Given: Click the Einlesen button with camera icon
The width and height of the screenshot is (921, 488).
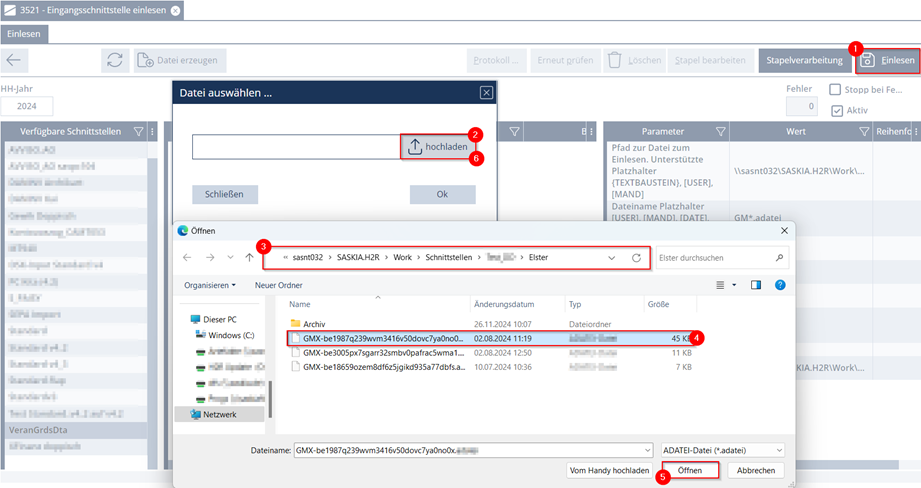Looking at the screenshot, I should point(888,60).
